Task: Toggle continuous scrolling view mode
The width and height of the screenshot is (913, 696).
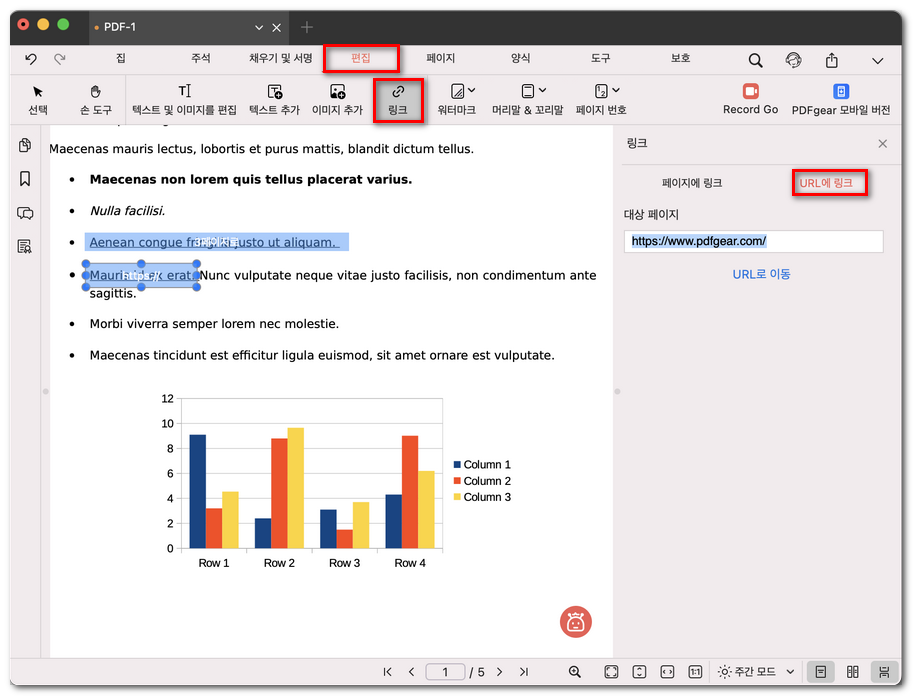Action: click(883, 672)
